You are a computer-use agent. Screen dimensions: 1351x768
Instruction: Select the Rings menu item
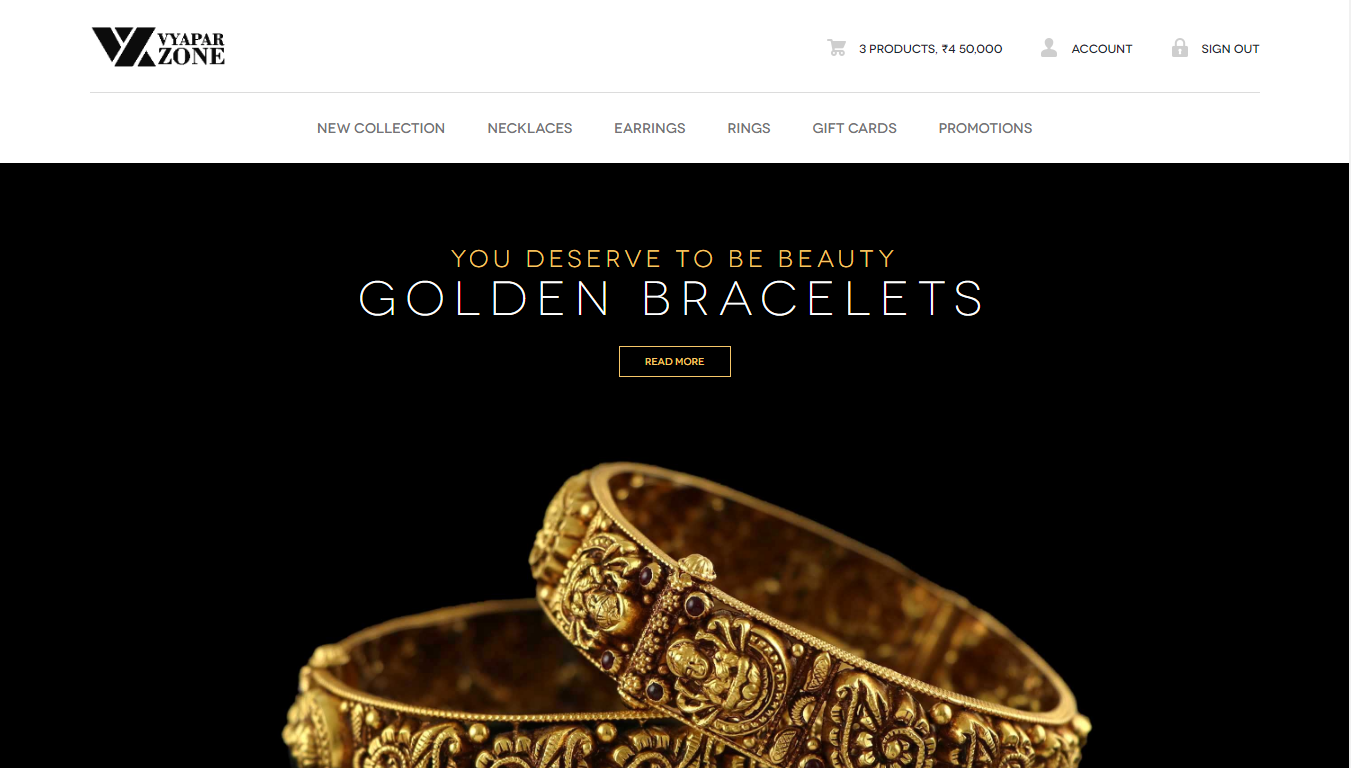(x=749, y=128)
